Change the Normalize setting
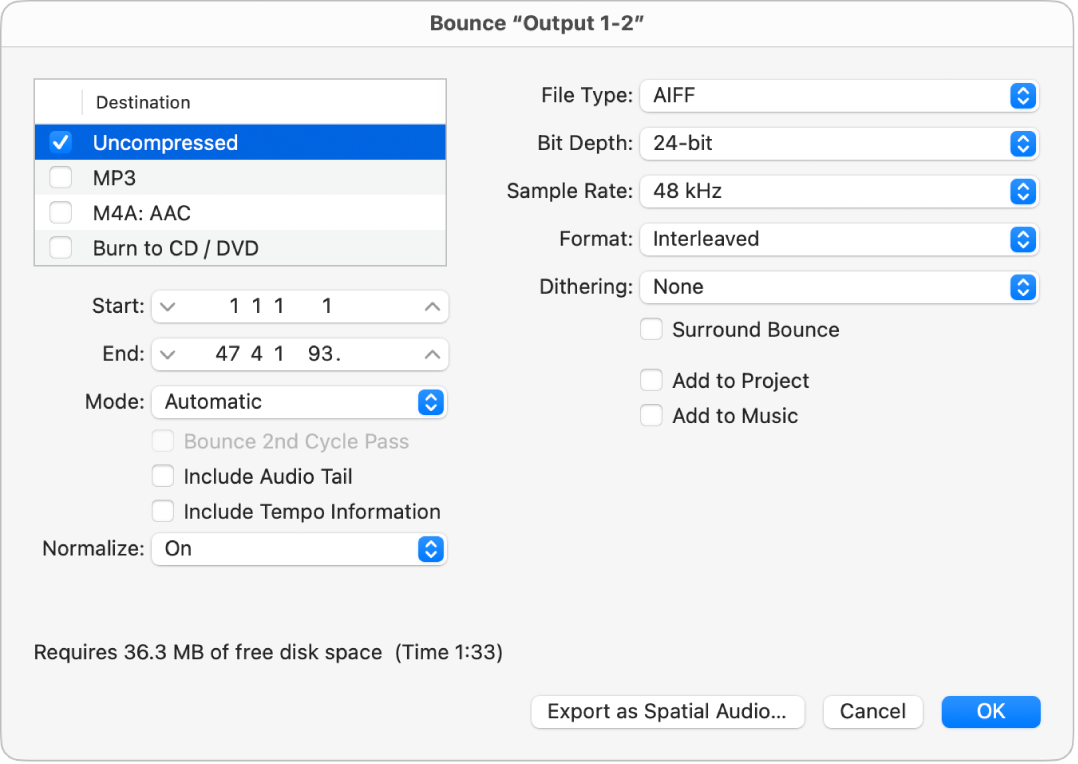Image resolution: width=1078 pixels, height=764 pixels. pos(299,548)
